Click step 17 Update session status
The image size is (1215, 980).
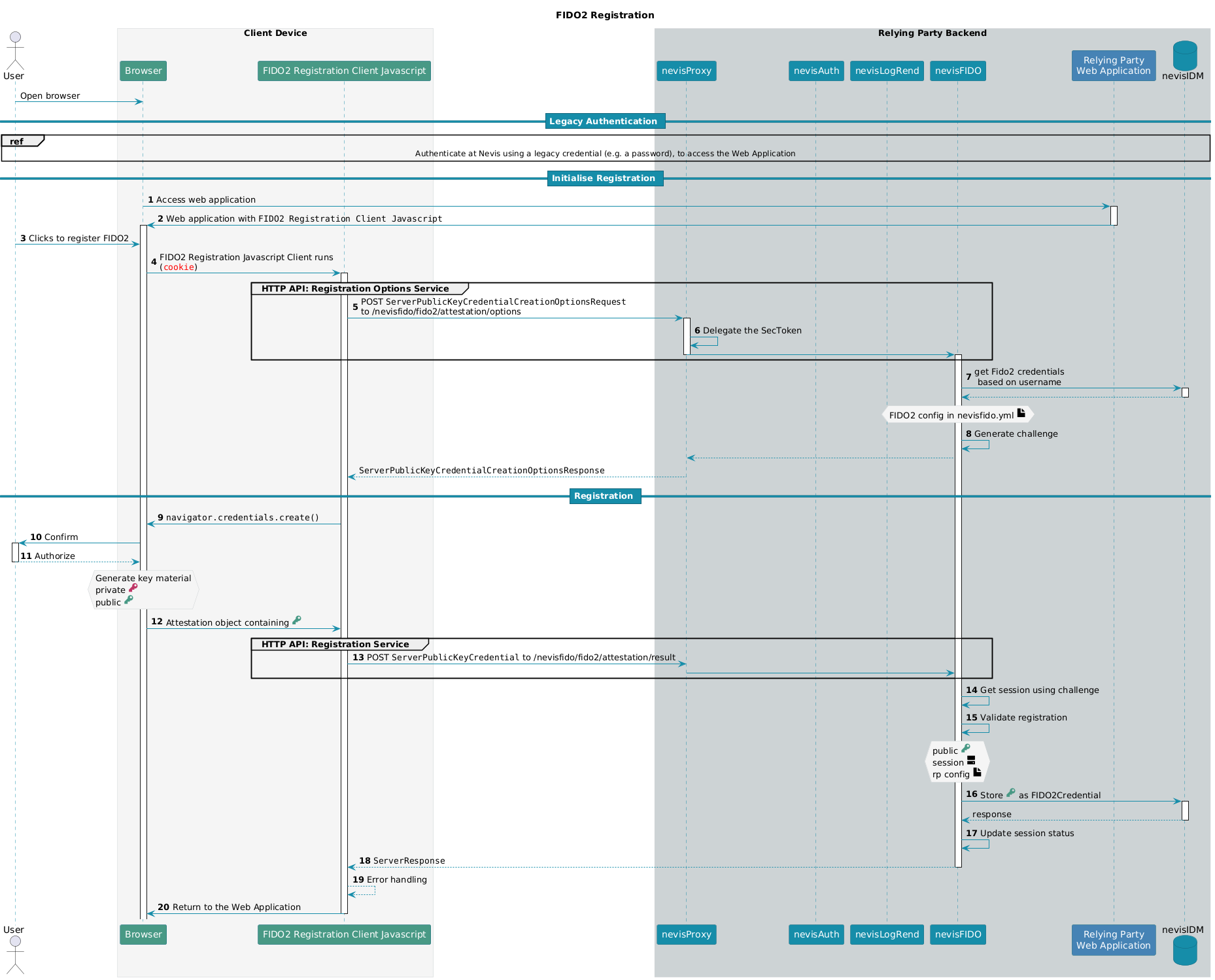click(x=1020, y=833)
